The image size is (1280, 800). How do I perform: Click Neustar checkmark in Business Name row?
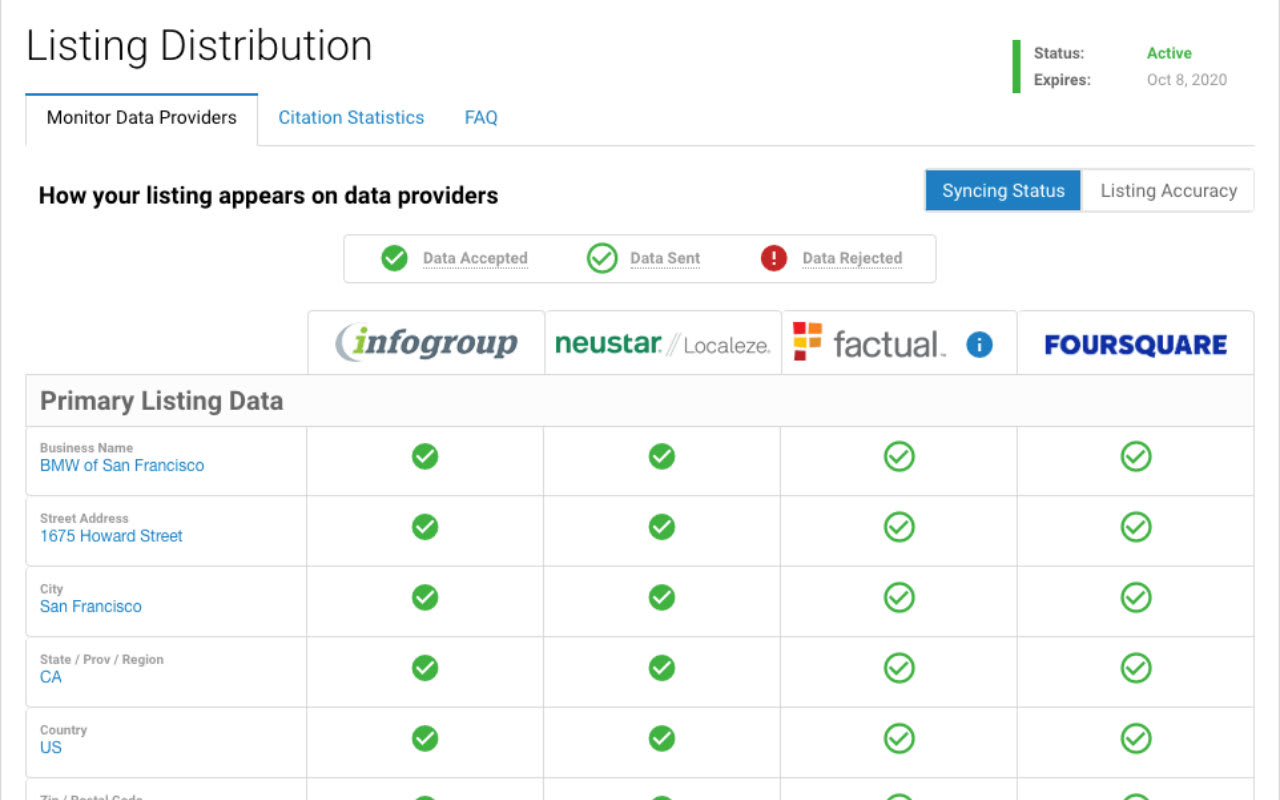(662, 457)
